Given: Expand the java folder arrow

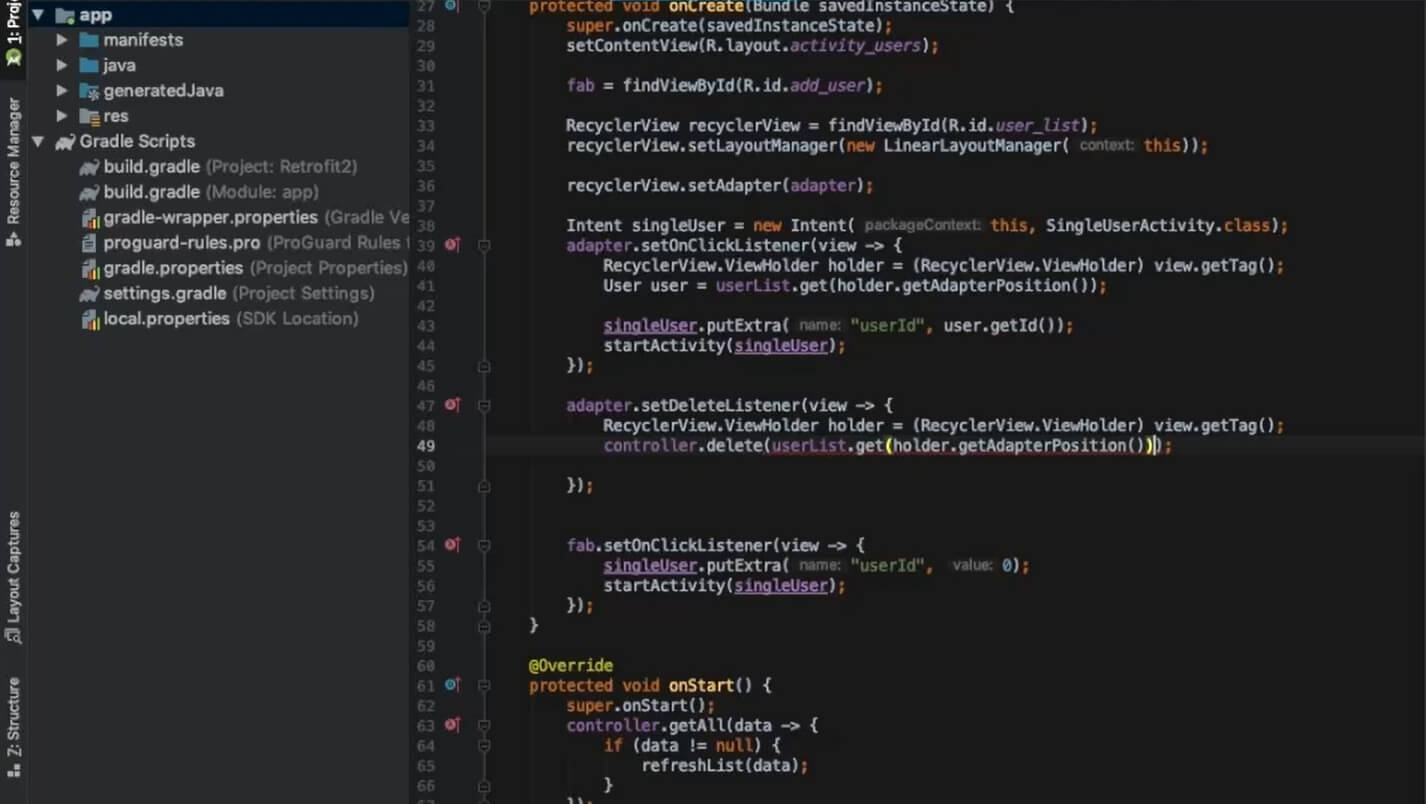Looking at the screenshot, I should click(62, 65).
